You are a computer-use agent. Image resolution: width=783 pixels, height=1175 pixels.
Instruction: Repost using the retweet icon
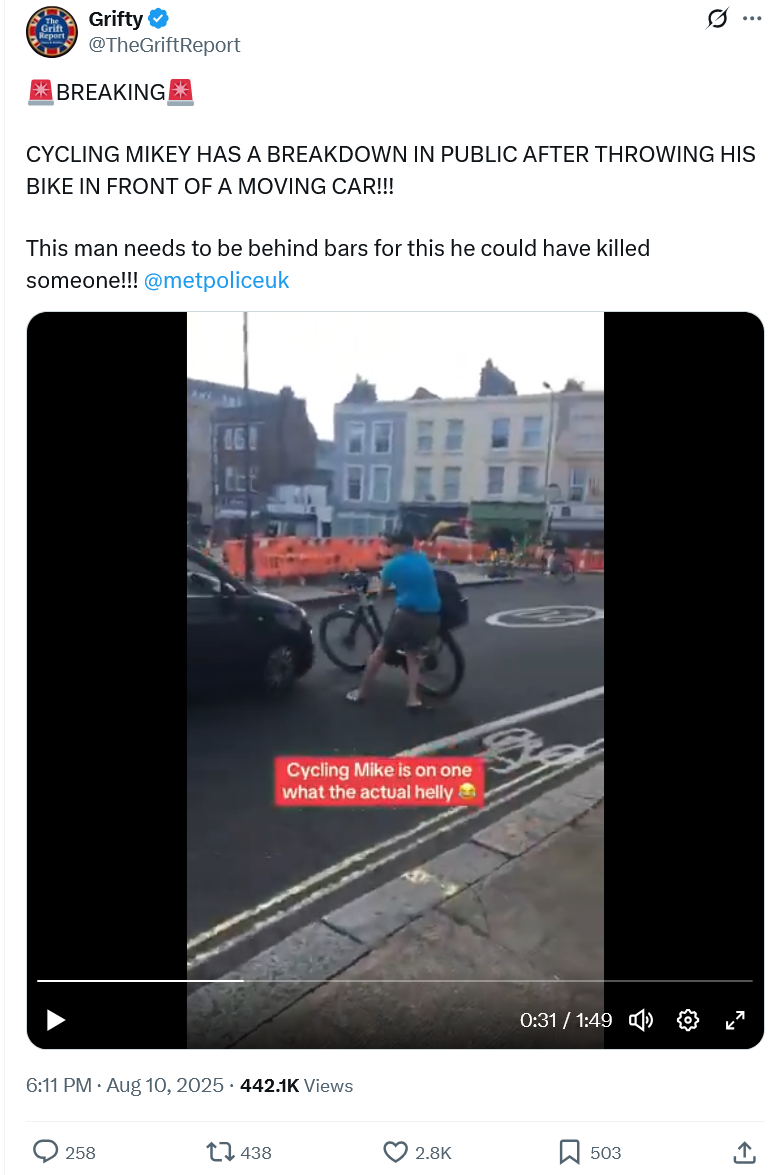[x=220, y=1151]
